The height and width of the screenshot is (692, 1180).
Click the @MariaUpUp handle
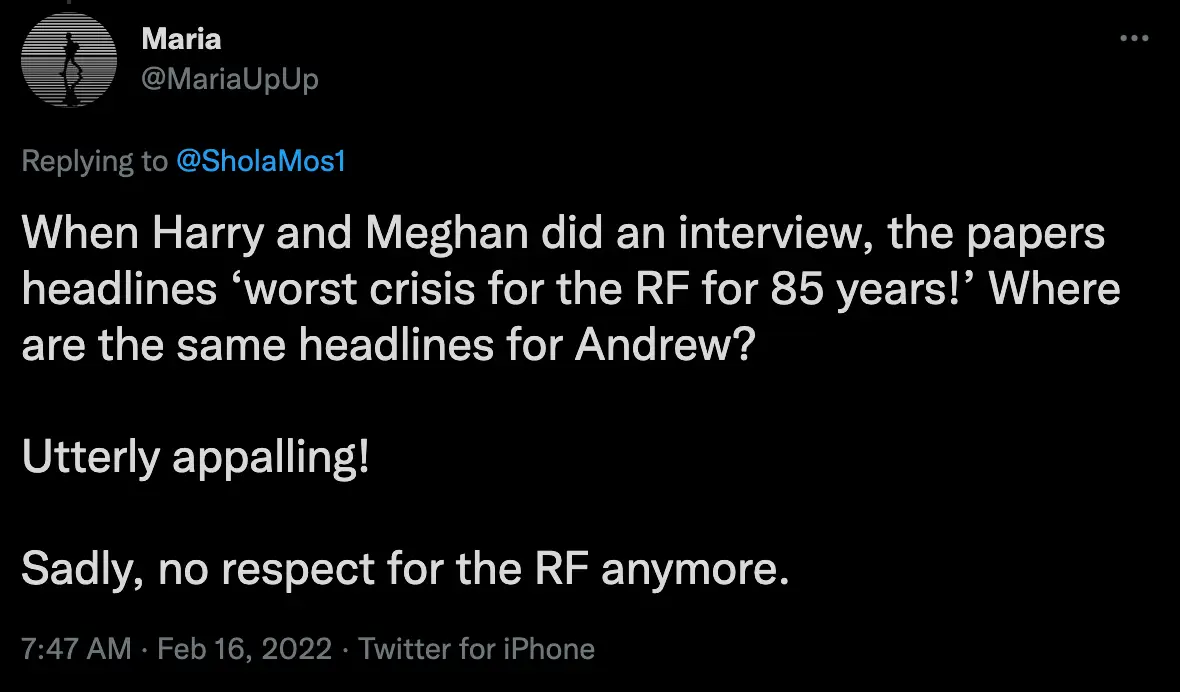pos(232,79)
